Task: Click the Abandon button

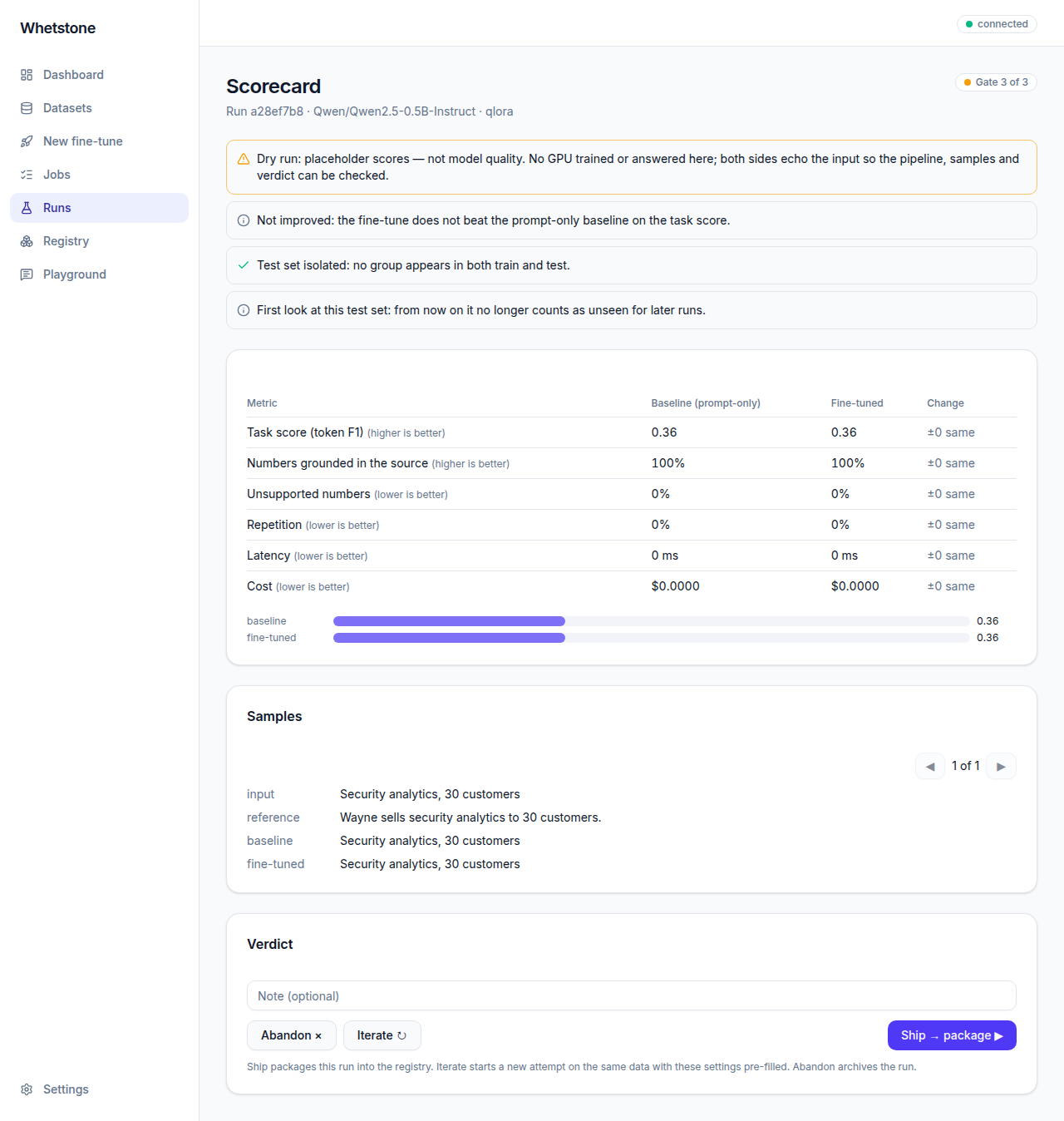Action: pos(292,1035)
